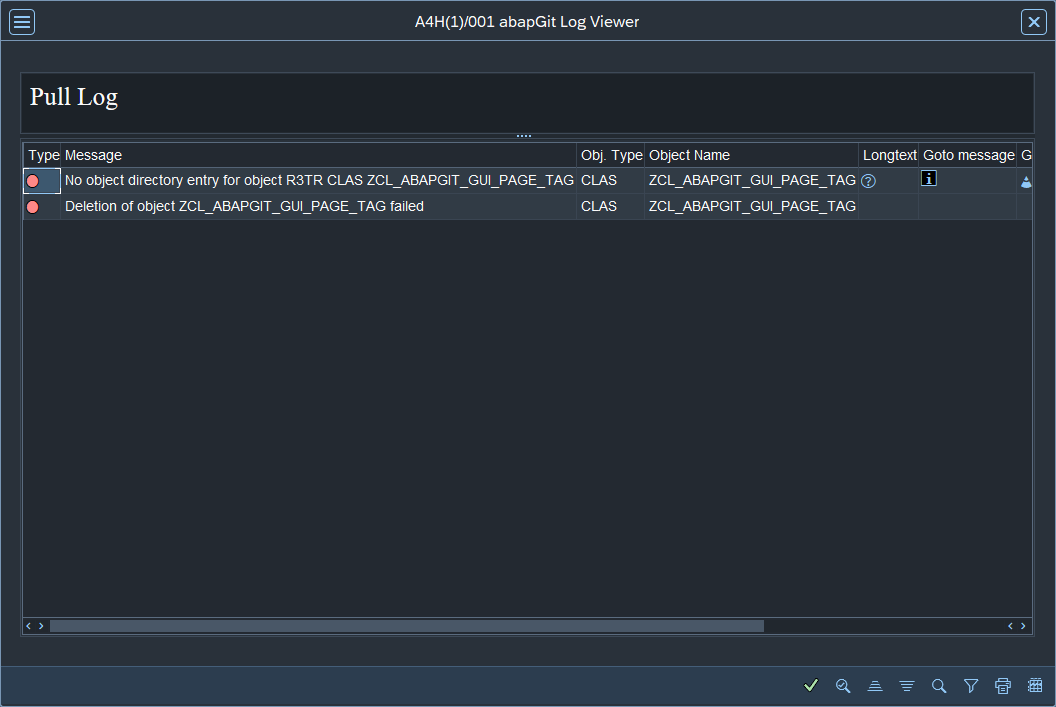
Task: Click the far-right scroll right arrow
Action: point(1023,626)
